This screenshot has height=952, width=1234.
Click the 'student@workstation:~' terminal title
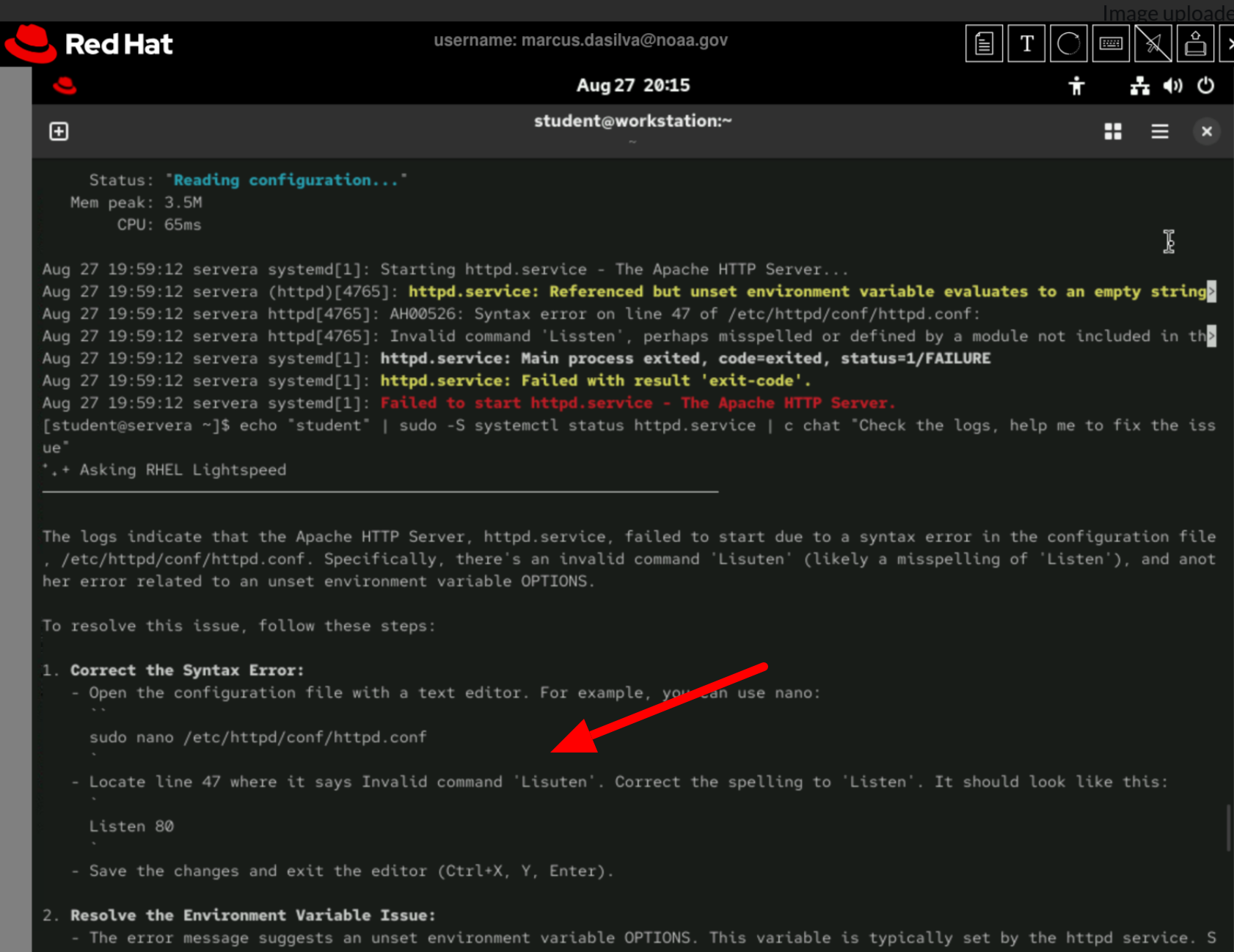(x=633, y=121)
